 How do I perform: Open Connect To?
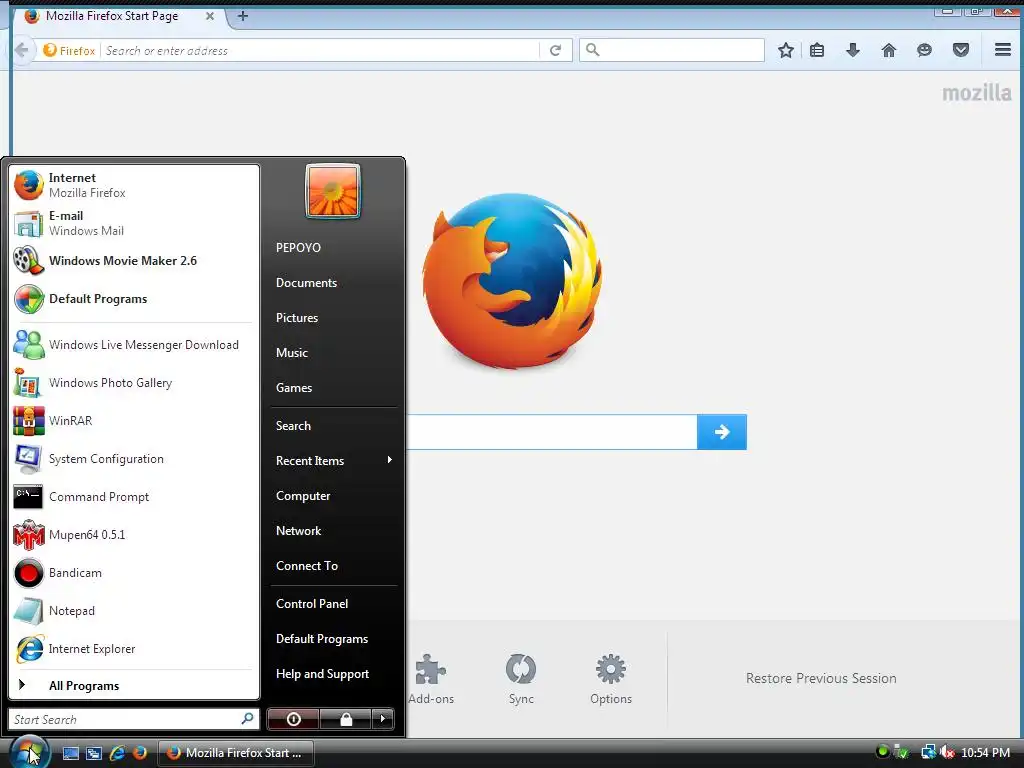click(x=307, y=566)
